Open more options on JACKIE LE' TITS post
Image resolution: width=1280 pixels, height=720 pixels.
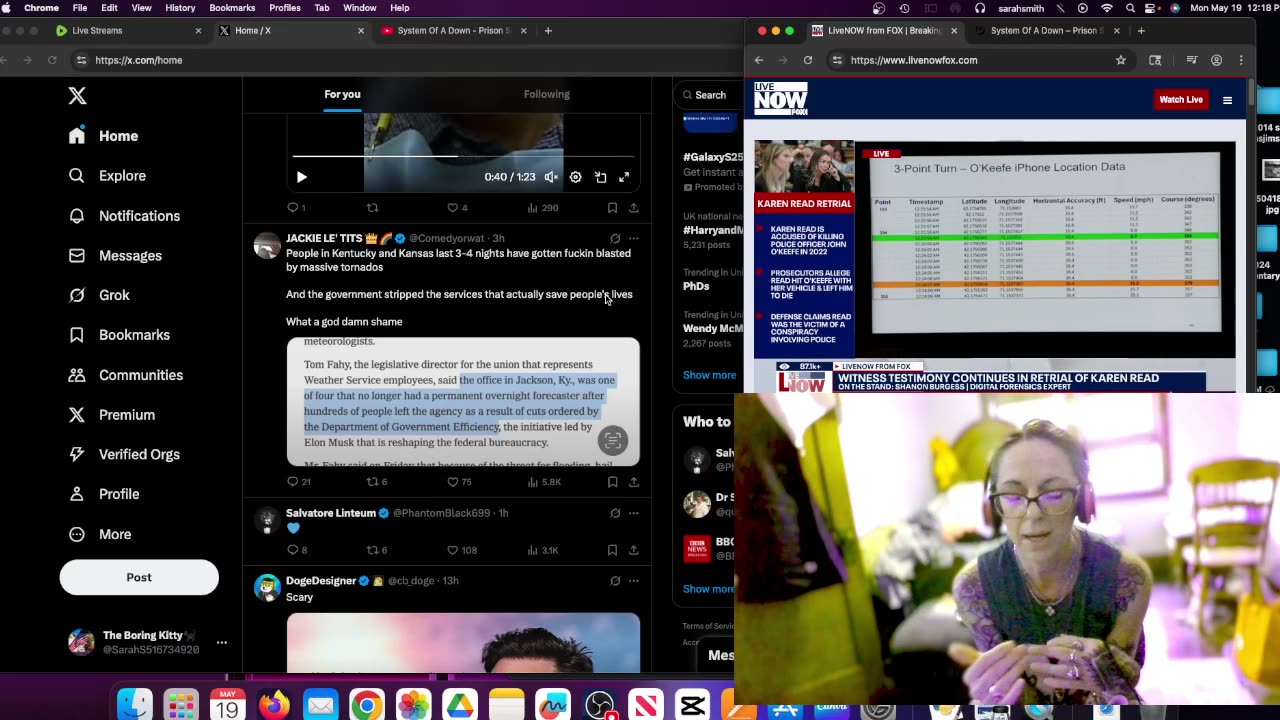[633, 239]
